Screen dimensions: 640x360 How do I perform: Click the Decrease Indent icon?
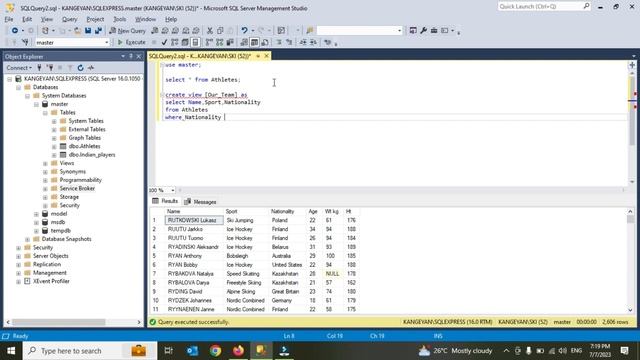click(303, 42)
